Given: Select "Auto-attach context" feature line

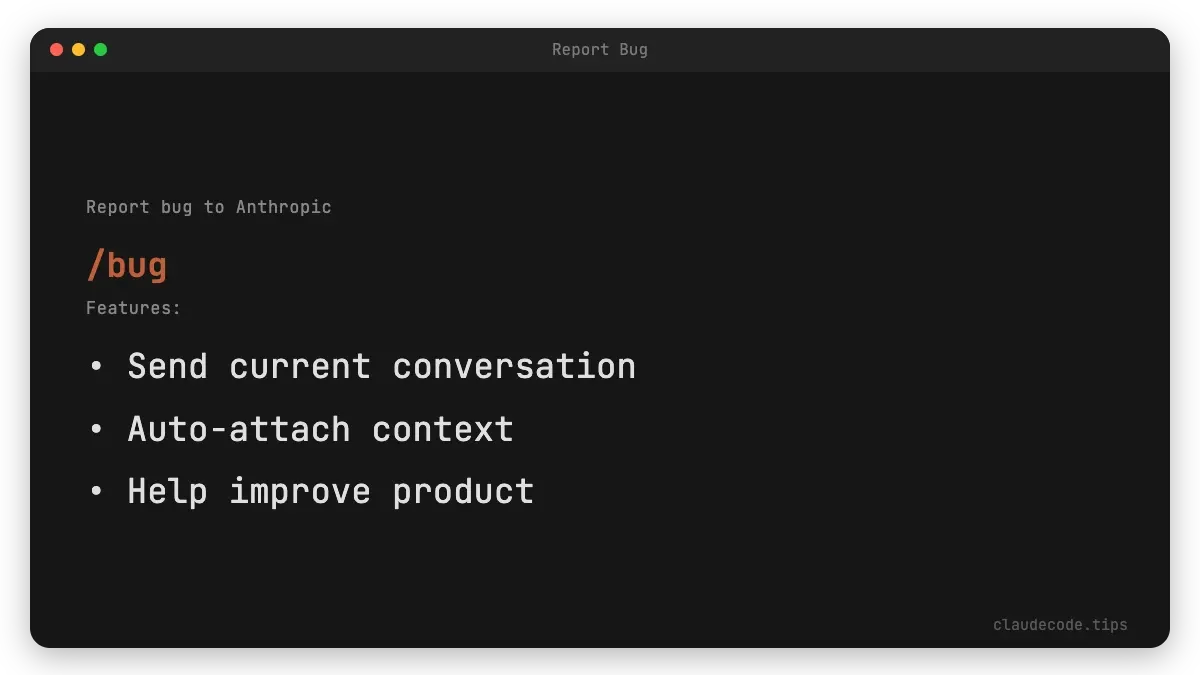Looking at the screenshot, I should click(x=320, y=429).
